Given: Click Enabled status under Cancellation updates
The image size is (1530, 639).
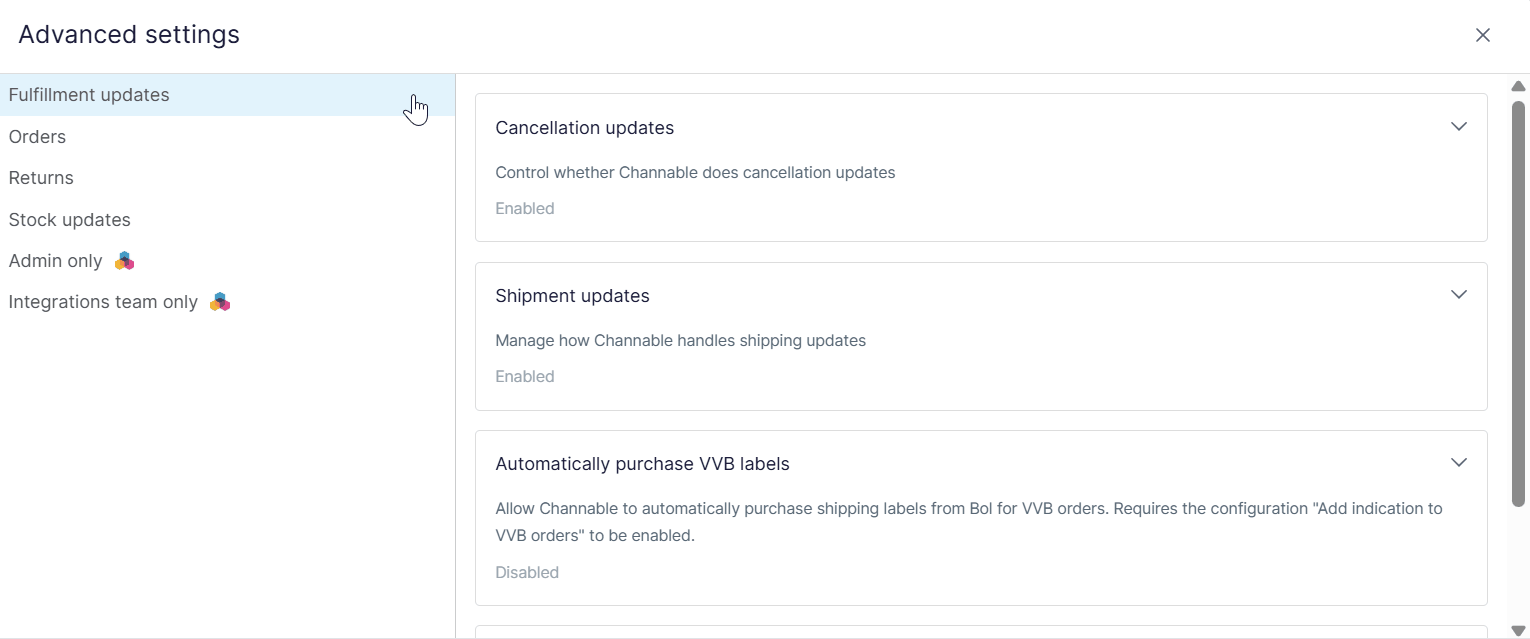Looking at the screenshot, I should tap(524, 209).
